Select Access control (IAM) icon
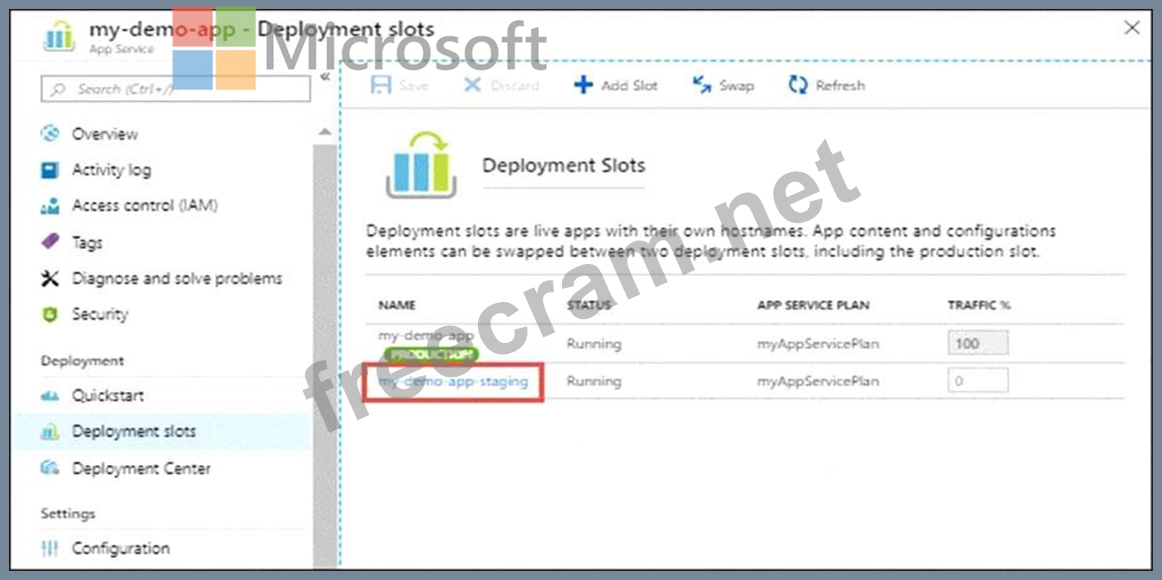Screen dimensions: 1162x580 coord(50,206)
